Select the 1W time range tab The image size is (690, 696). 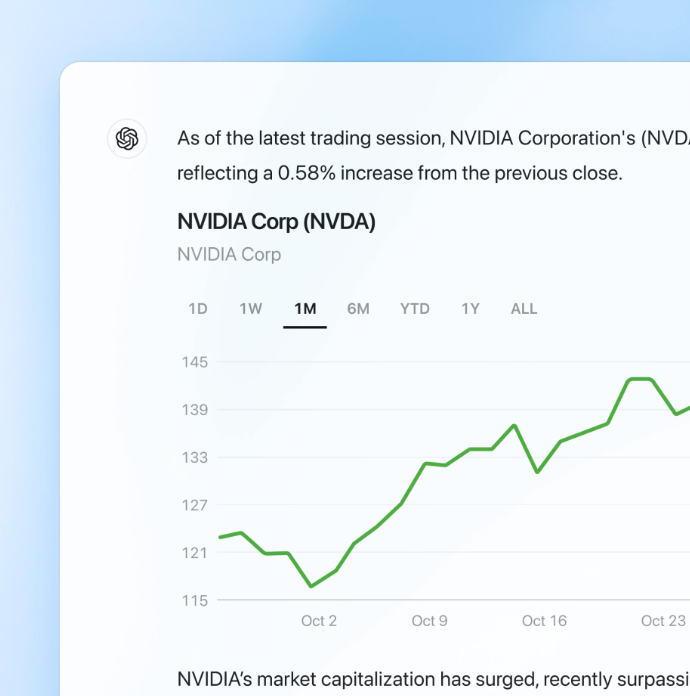click(x=250, y=309)
